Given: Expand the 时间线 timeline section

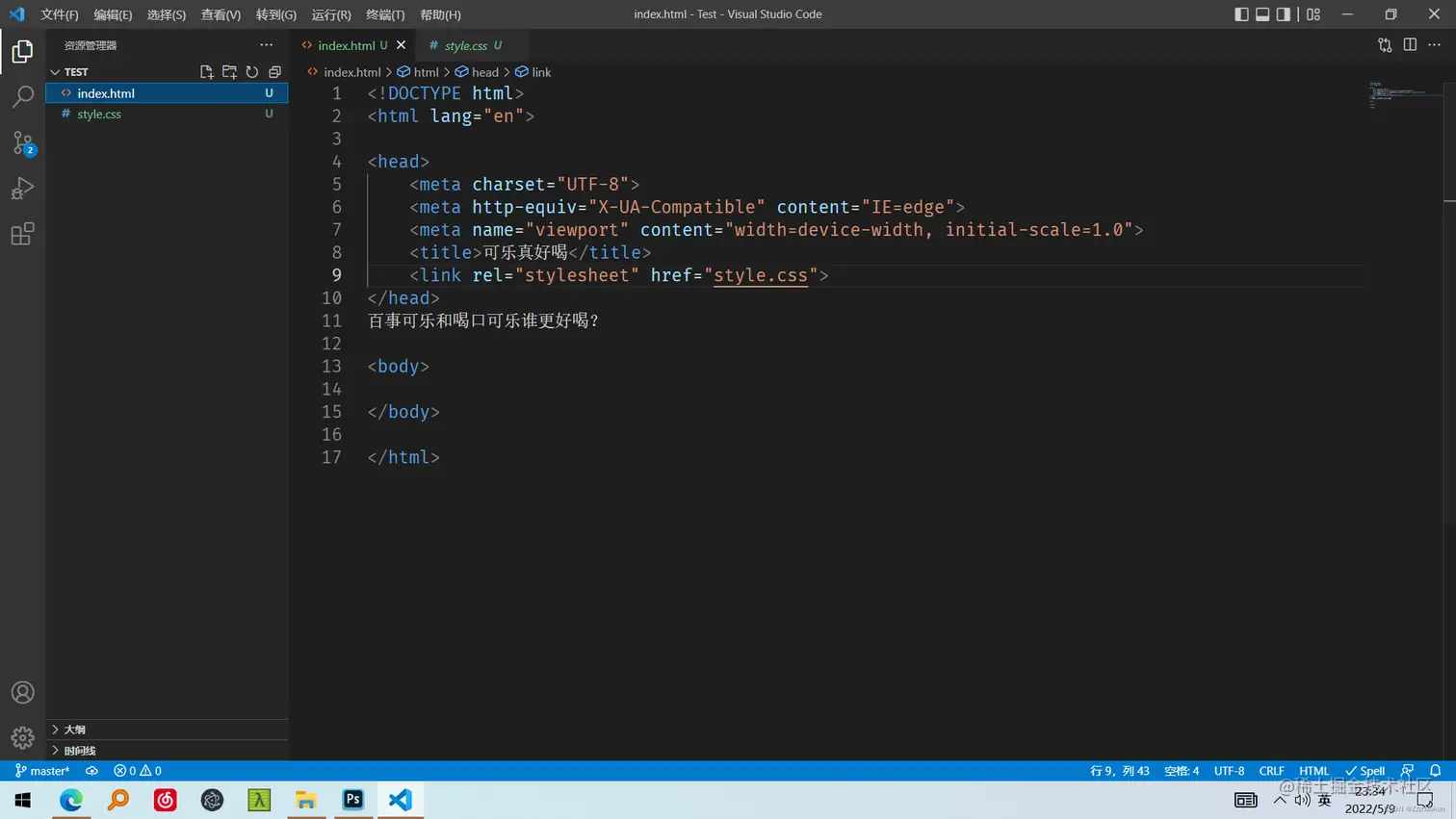Looking at the screenshot, I should pos(167,751).
